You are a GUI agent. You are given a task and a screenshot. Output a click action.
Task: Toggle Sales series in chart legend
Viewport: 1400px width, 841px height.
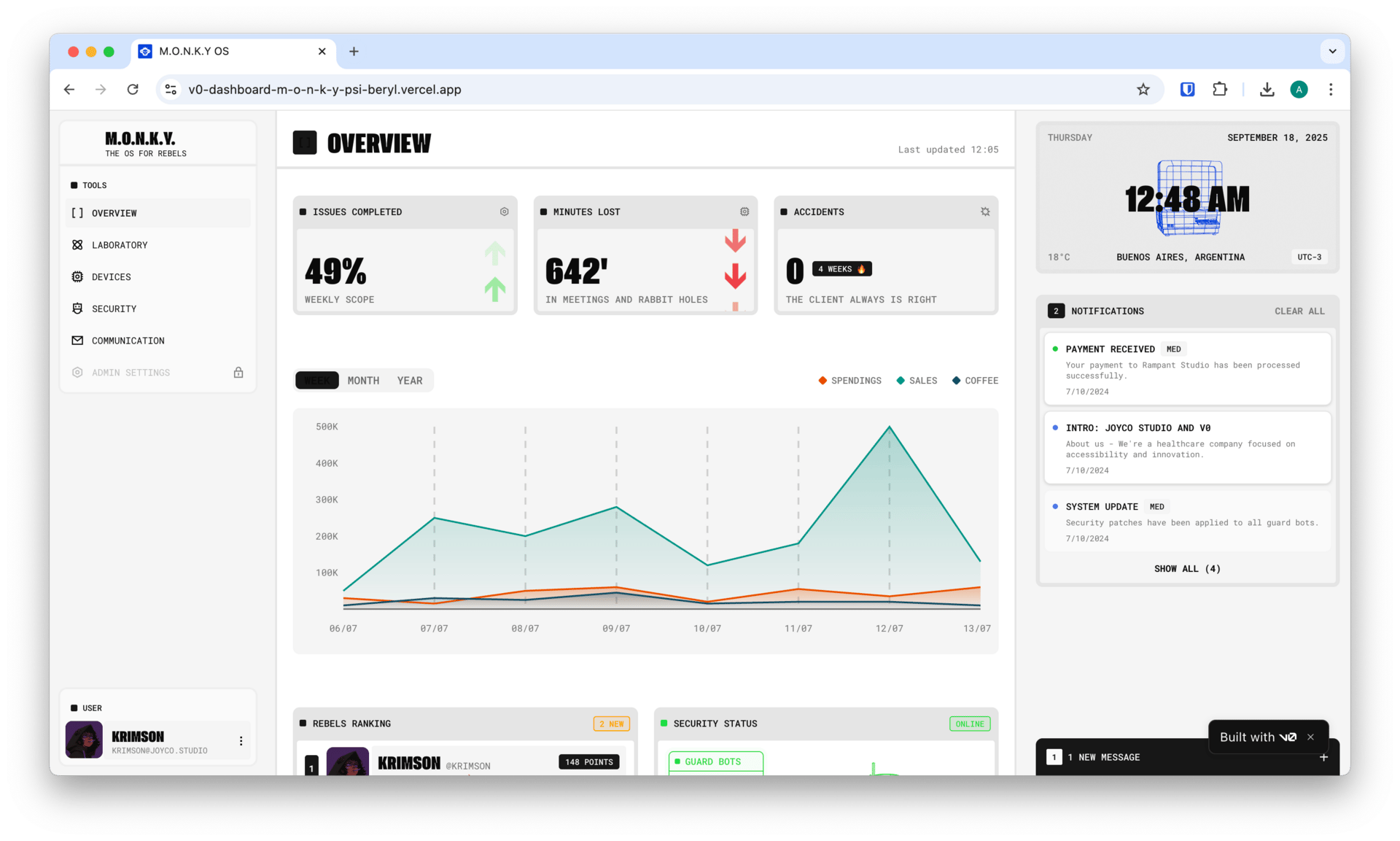(917, 381)
